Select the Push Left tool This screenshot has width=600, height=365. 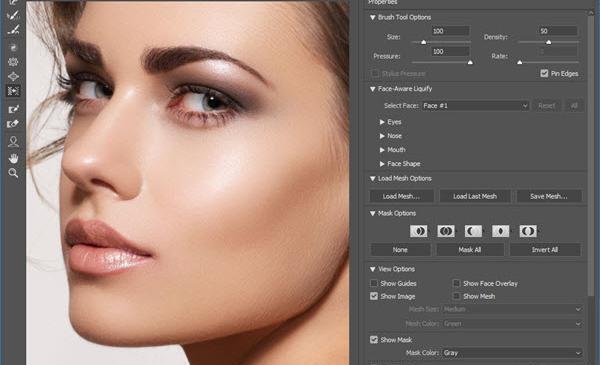pyautogui.click(x=13, y=91)
